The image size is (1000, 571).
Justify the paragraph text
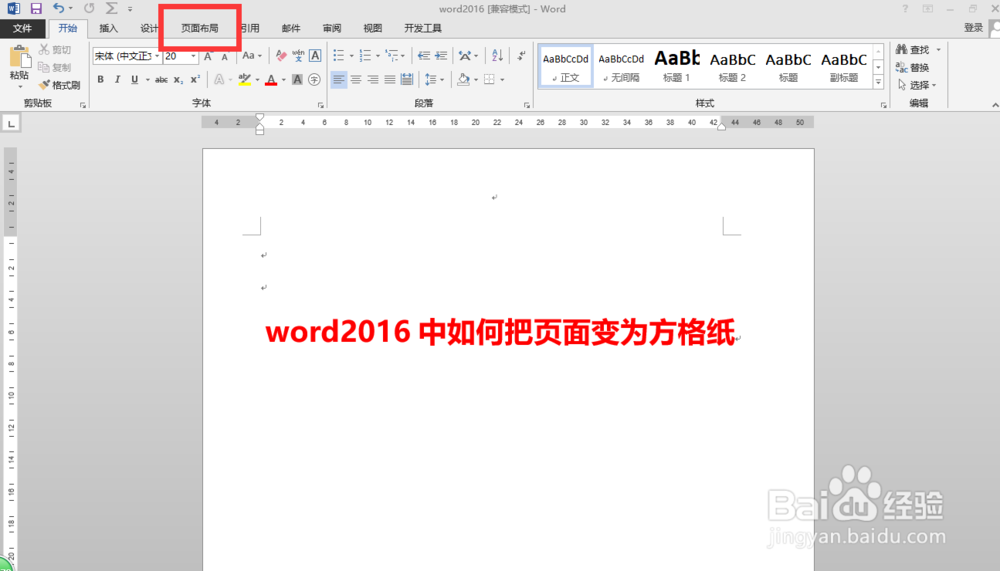coord(390,80)
